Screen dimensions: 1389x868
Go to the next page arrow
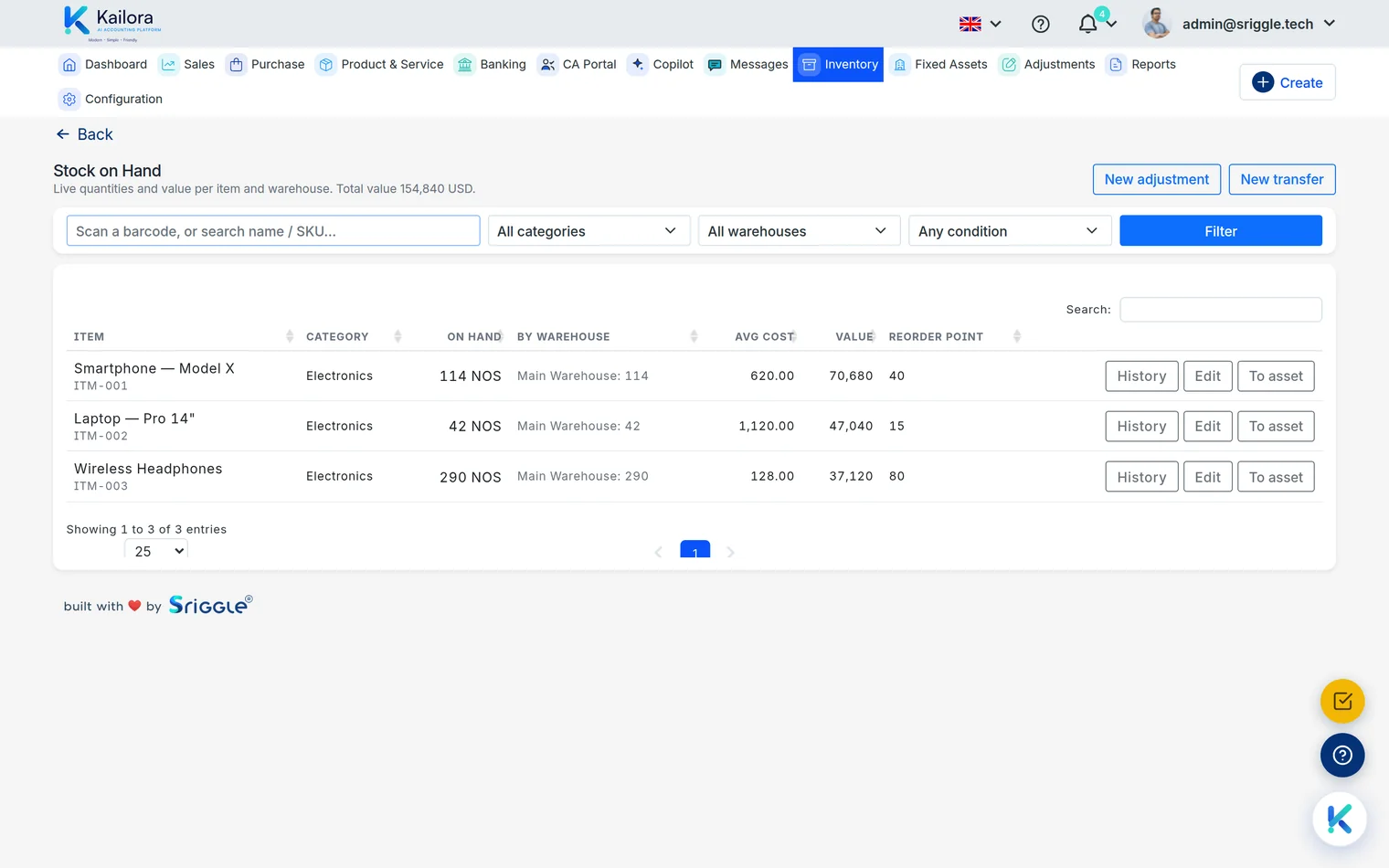730,552
